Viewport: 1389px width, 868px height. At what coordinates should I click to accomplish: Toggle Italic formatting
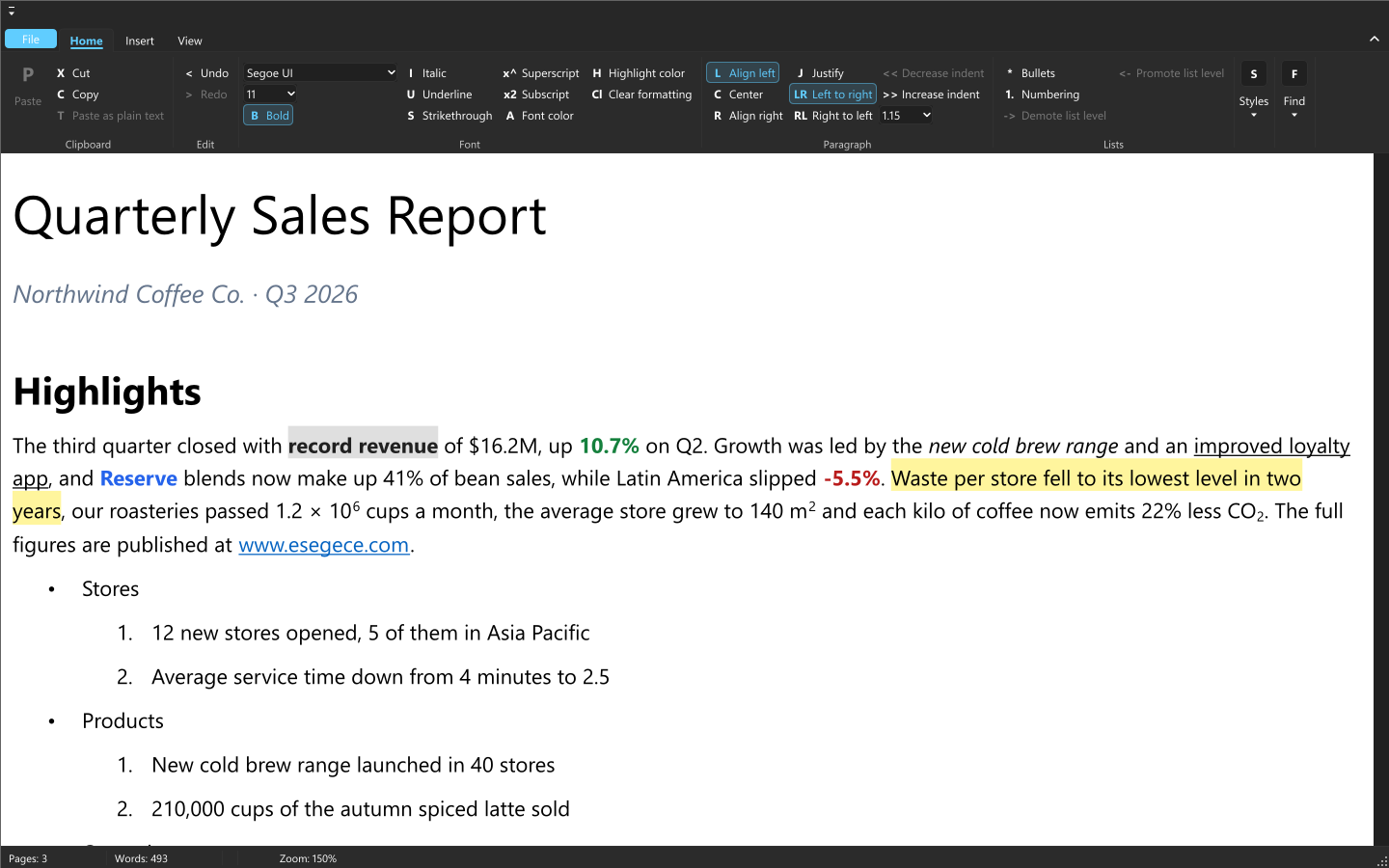[426, 73]
